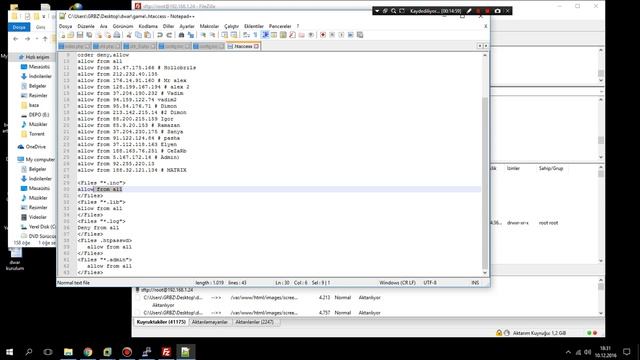Select Masaüstü under Hızlı erişim in Explorer
Screen dimensions: 640x360
coord(39,67)
